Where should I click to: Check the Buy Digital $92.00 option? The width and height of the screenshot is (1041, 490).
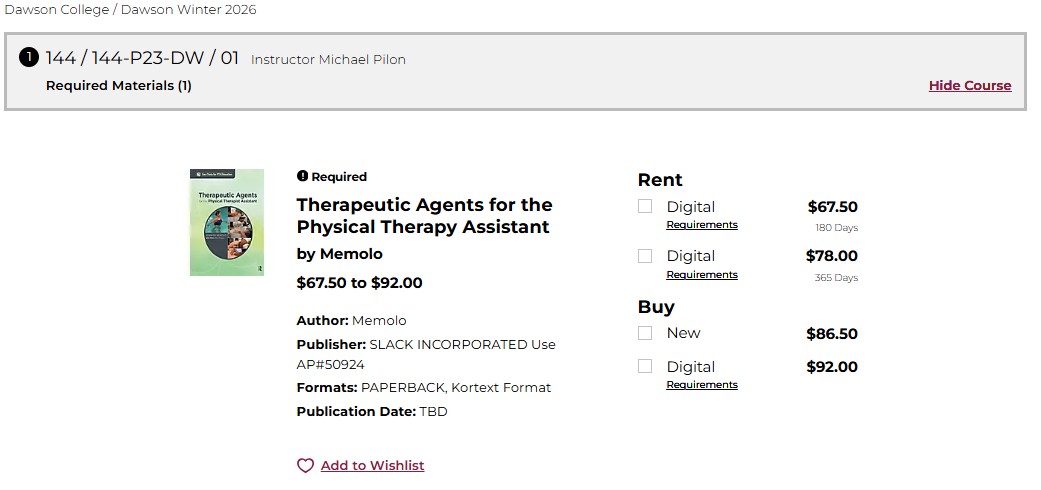[x=645, y=366]
